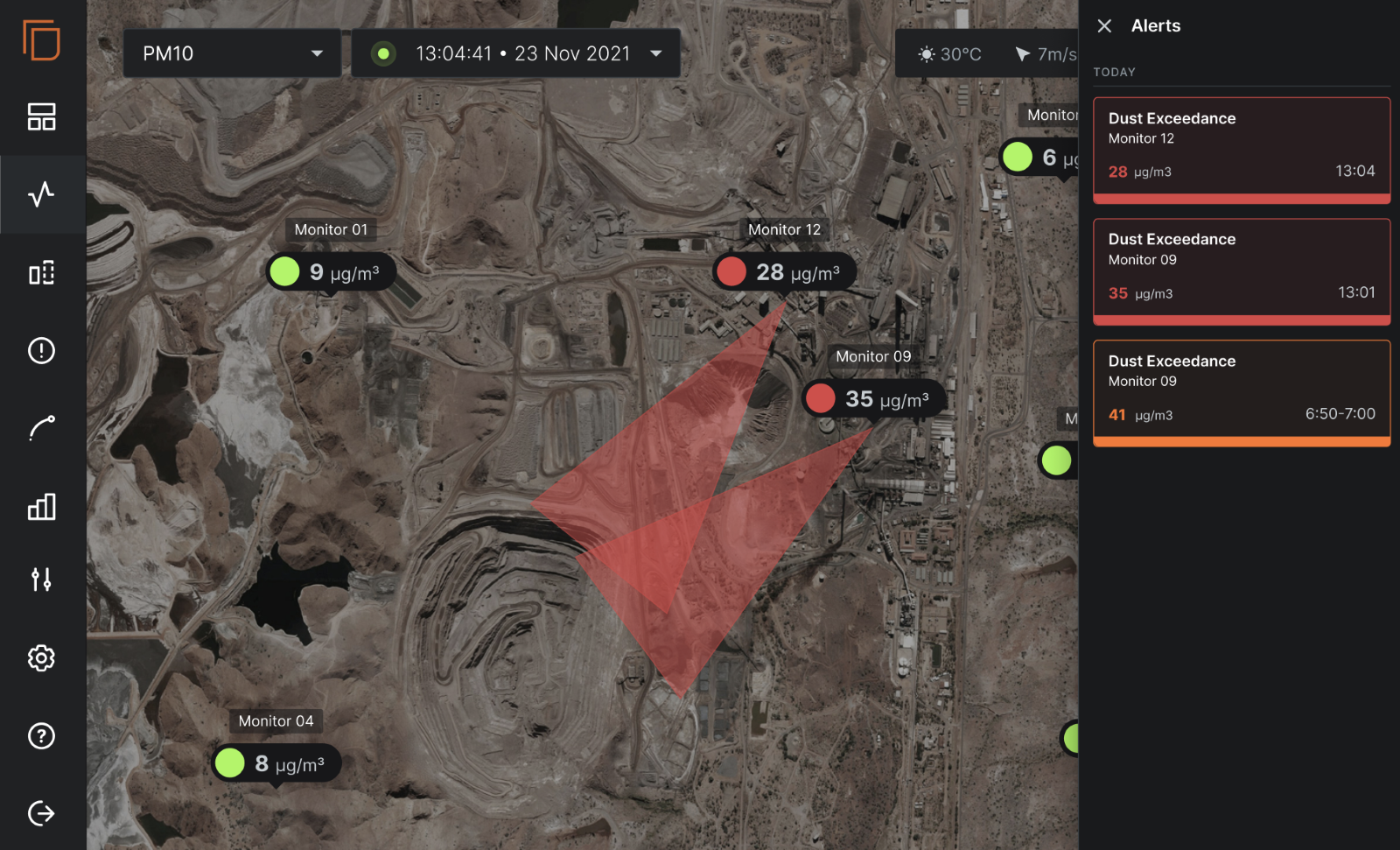Toggle Monitor 09's red status marker

click(x=820, y=398)
